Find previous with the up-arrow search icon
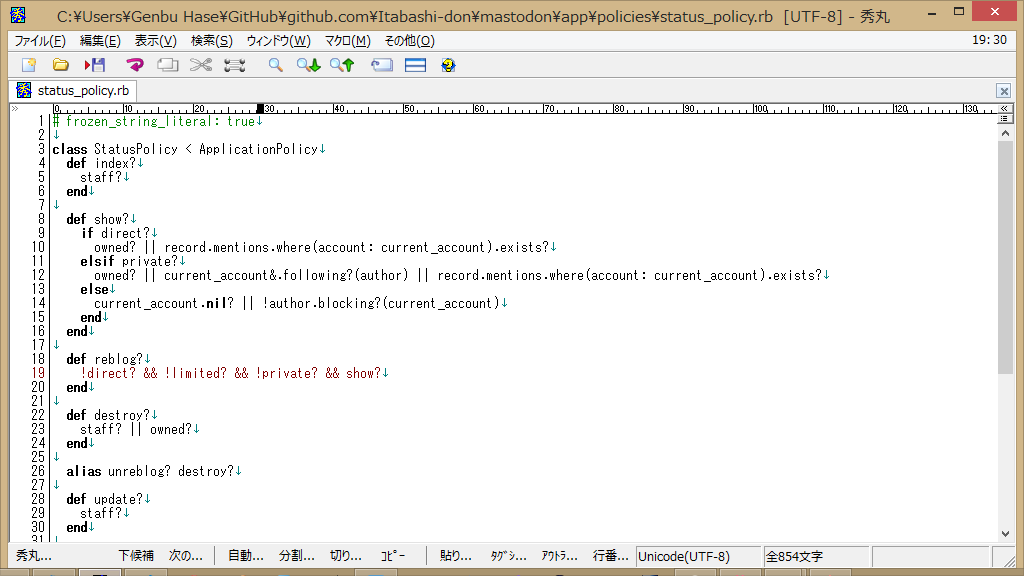Screen dimensions: 1024x576 coord(342,65)
